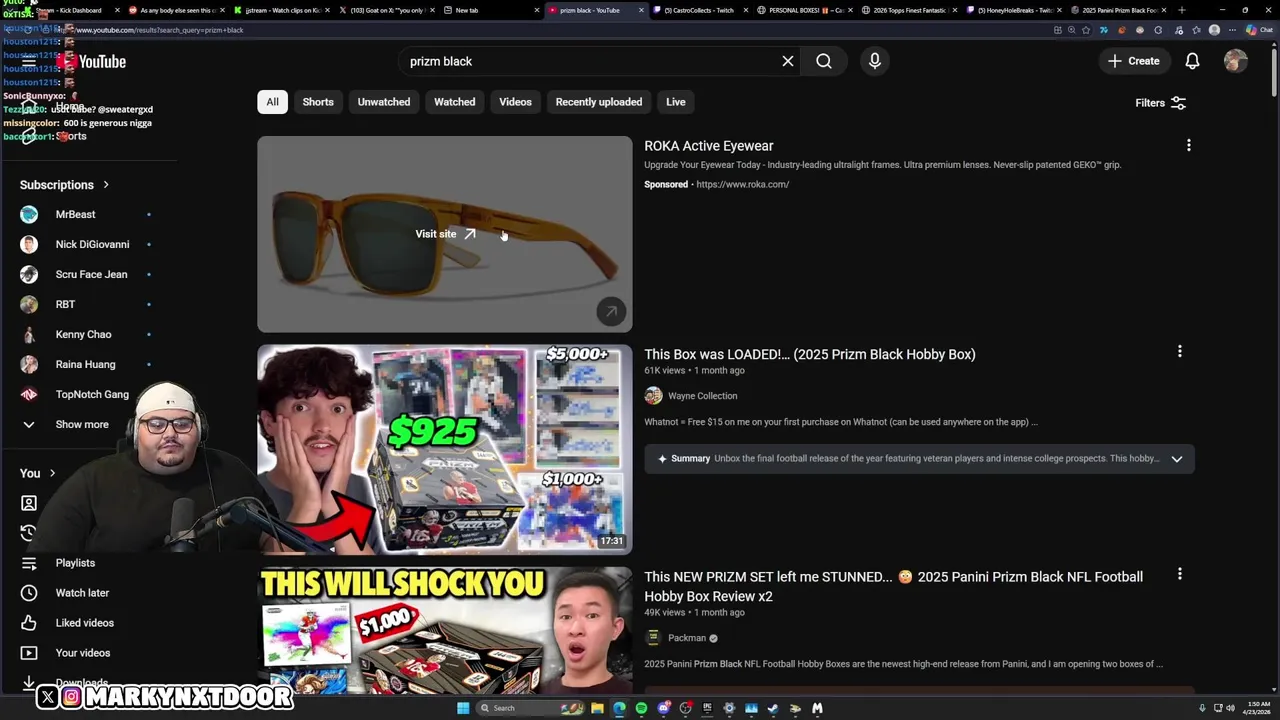The height and width of the screenshot is (720, 1280).
Task: Open more options for Wayne Collection video
Action: point(1180,351)
